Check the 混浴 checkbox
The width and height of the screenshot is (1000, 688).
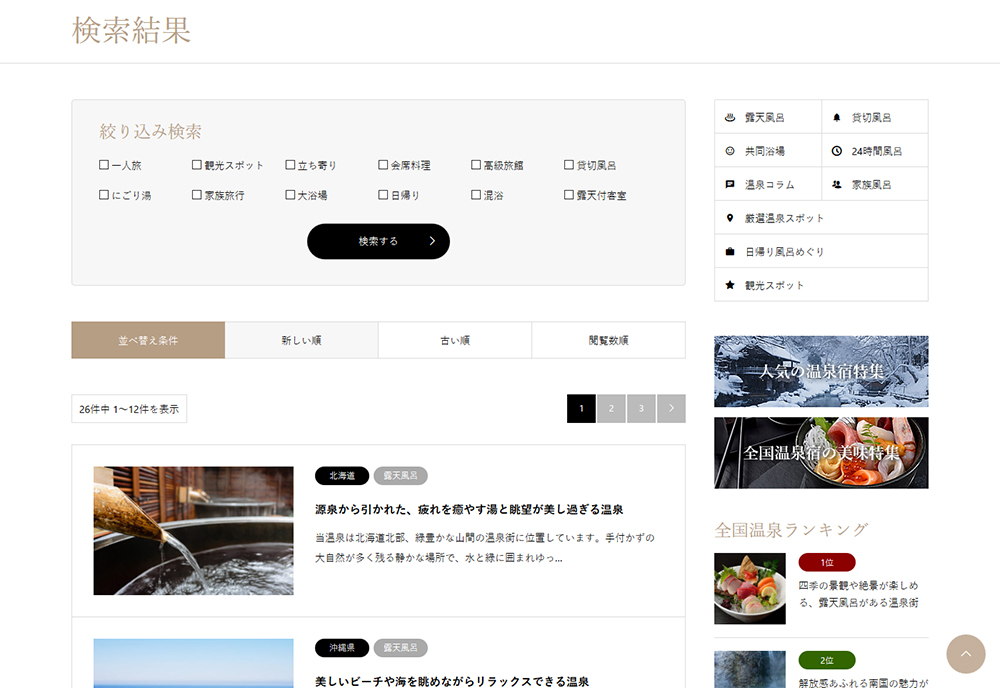[476, 195]
